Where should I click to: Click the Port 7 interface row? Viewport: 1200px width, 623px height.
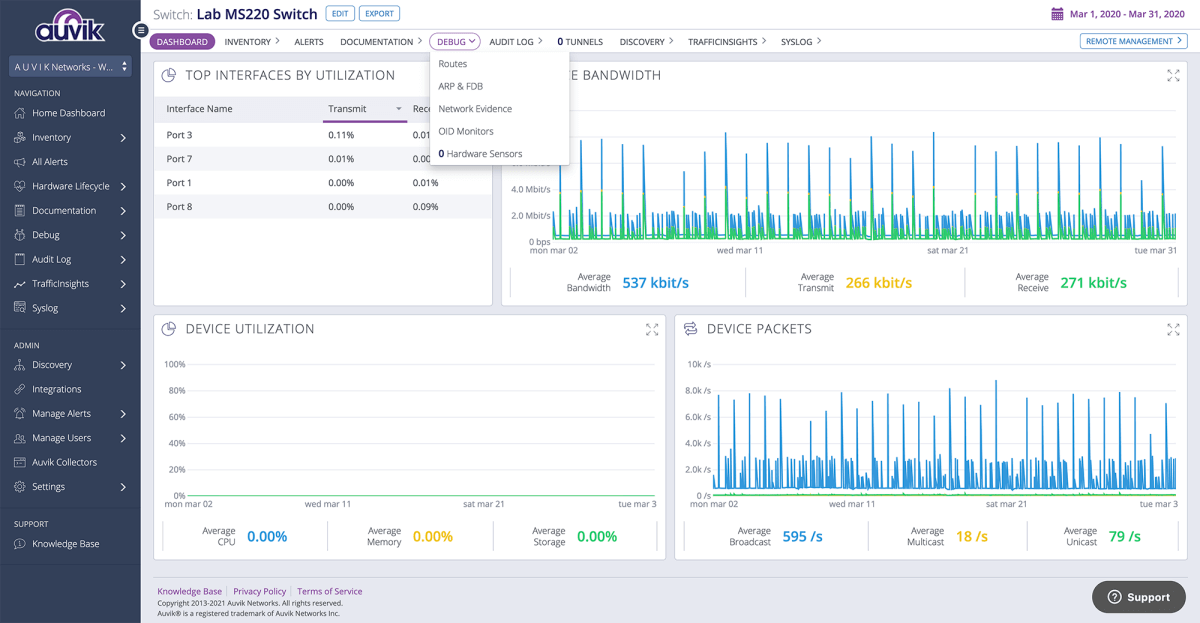tap(323, 159)
